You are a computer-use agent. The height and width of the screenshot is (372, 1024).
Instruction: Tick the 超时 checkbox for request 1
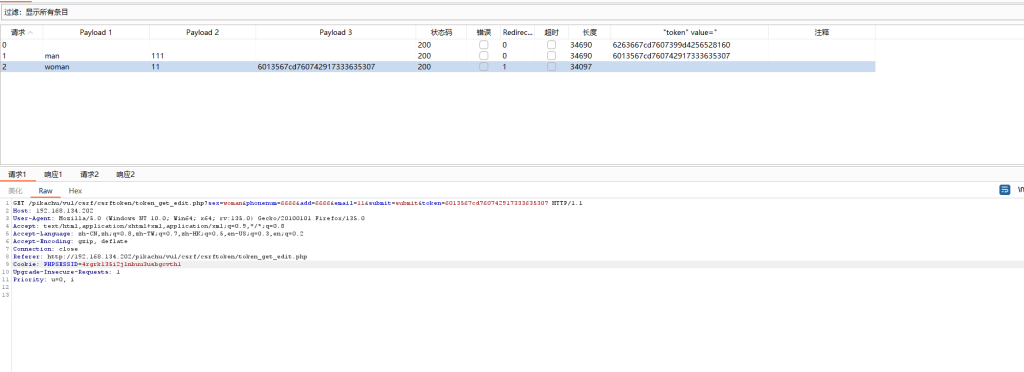552,56
